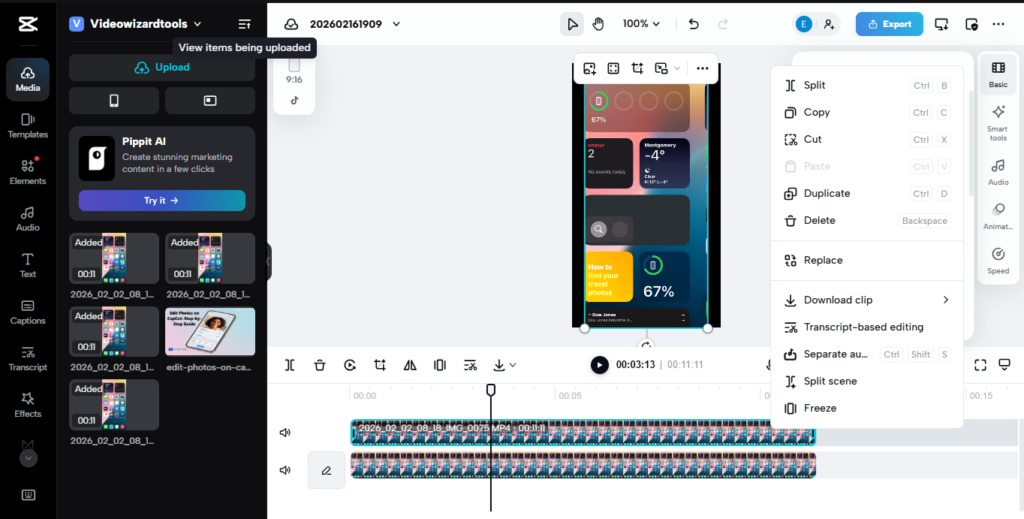This screenshot has height=519, width=1024.
Task: Open the Effects panel
Action: pyautogui.click(x=27, y=405)
